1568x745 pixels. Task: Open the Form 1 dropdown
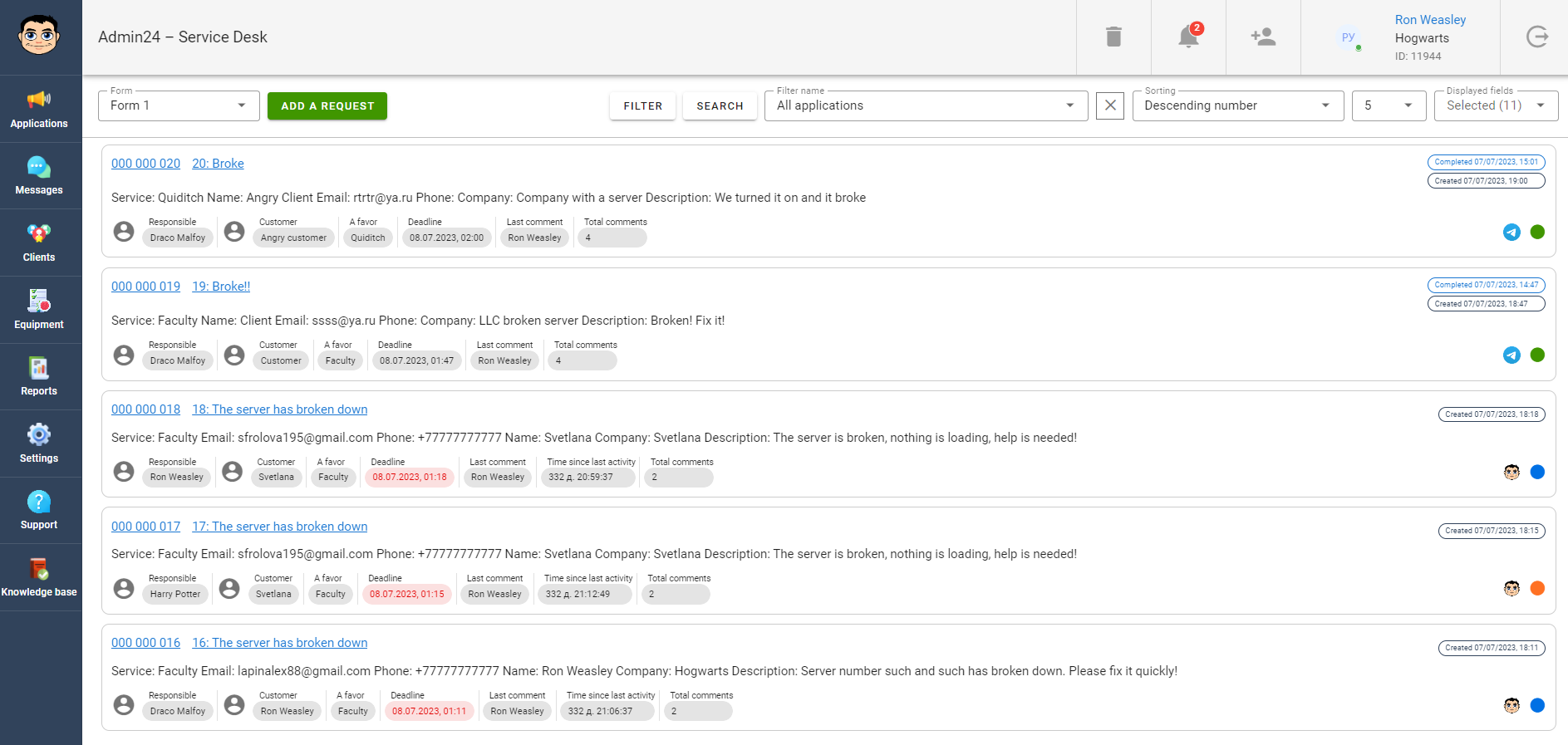point(179,105)
